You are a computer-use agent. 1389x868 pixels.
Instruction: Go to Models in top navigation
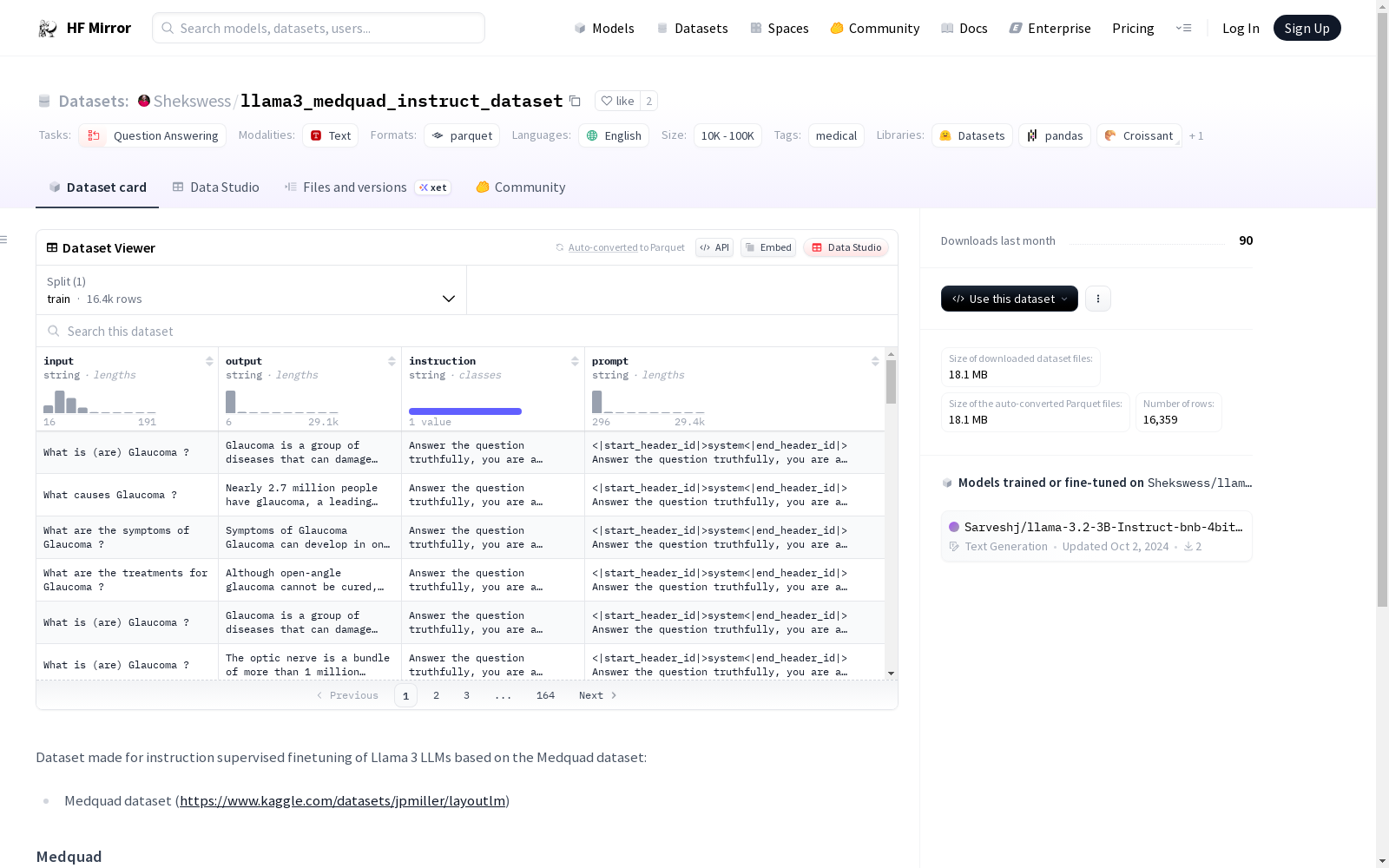tap(604, 29)
